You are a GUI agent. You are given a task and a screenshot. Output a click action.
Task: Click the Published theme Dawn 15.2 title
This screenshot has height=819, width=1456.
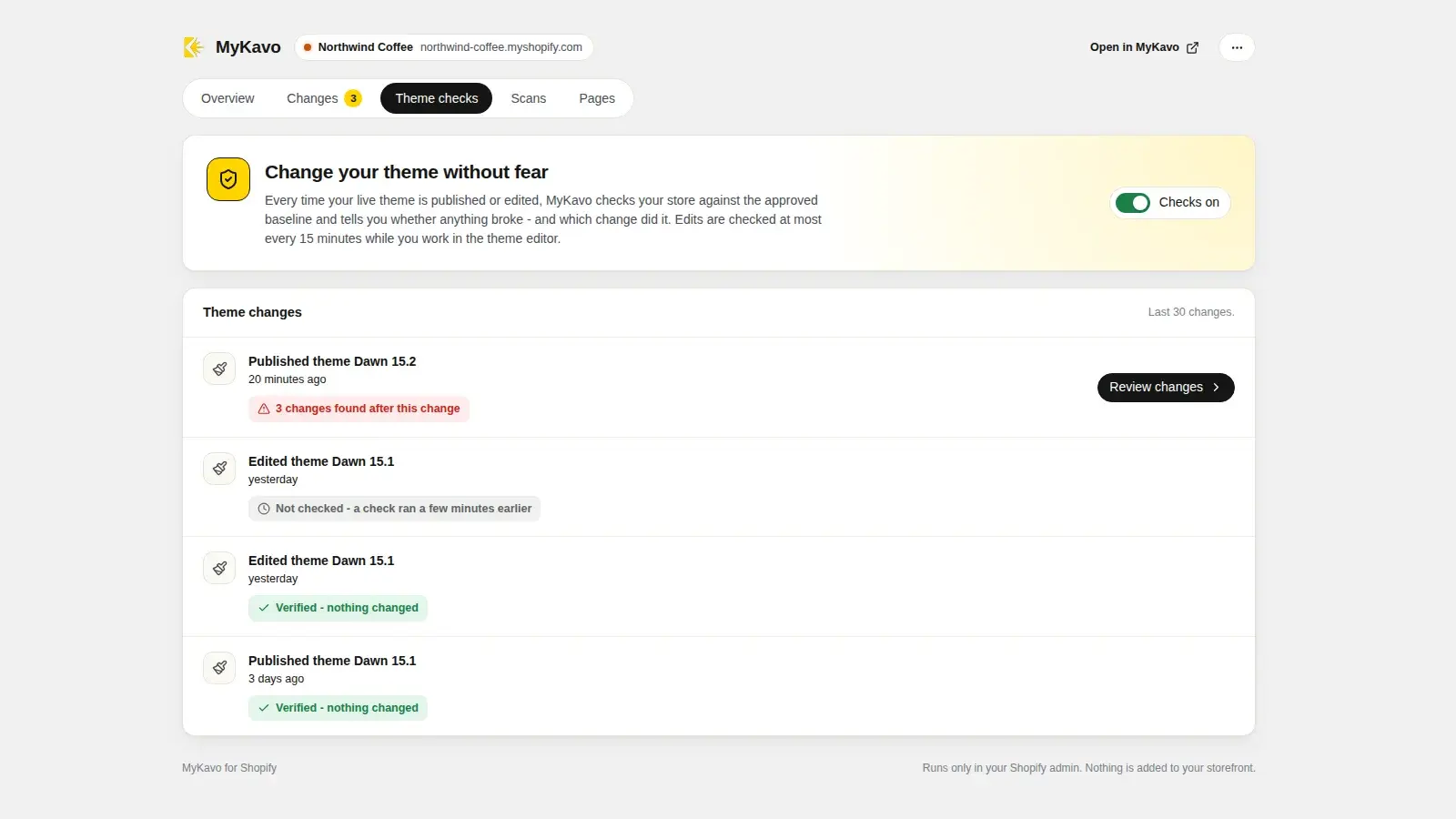tap(332, 361)
